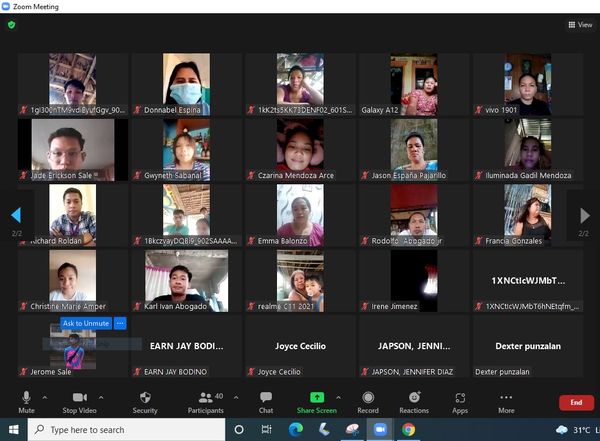600x441 pixels.
Task: Mute the microphone in Zoom toolbar
Action: (x=26, y=401)
